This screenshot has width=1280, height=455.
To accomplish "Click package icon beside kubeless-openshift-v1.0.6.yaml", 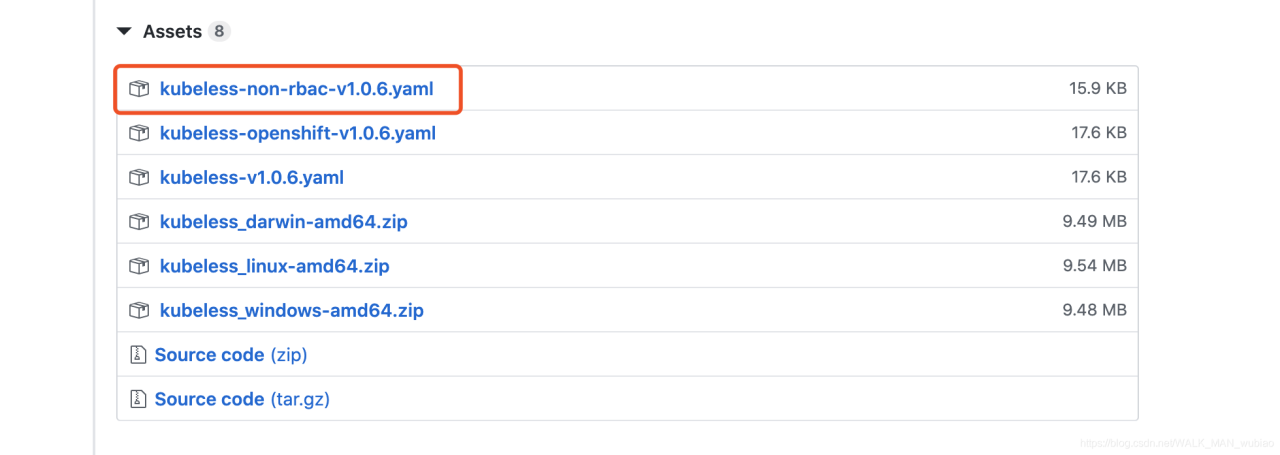I will (139, 133).
